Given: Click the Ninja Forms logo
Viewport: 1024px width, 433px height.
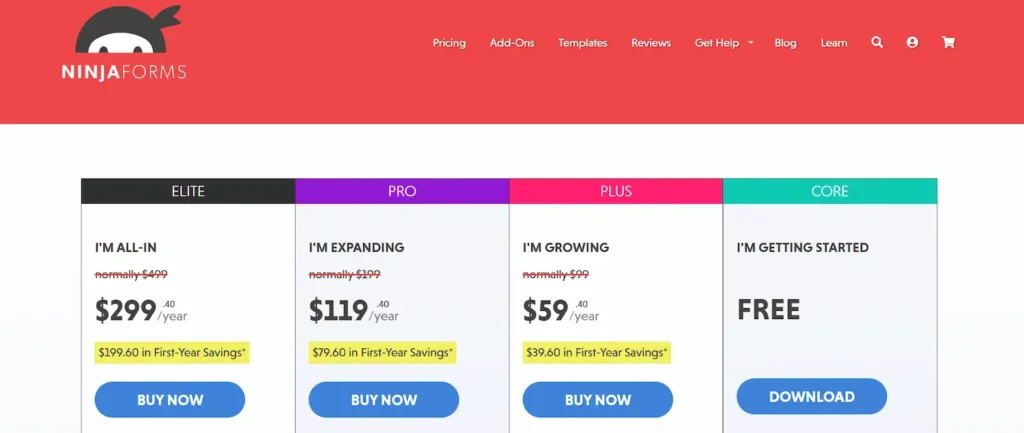Looking at the screenshot, I should click(124, 44).
